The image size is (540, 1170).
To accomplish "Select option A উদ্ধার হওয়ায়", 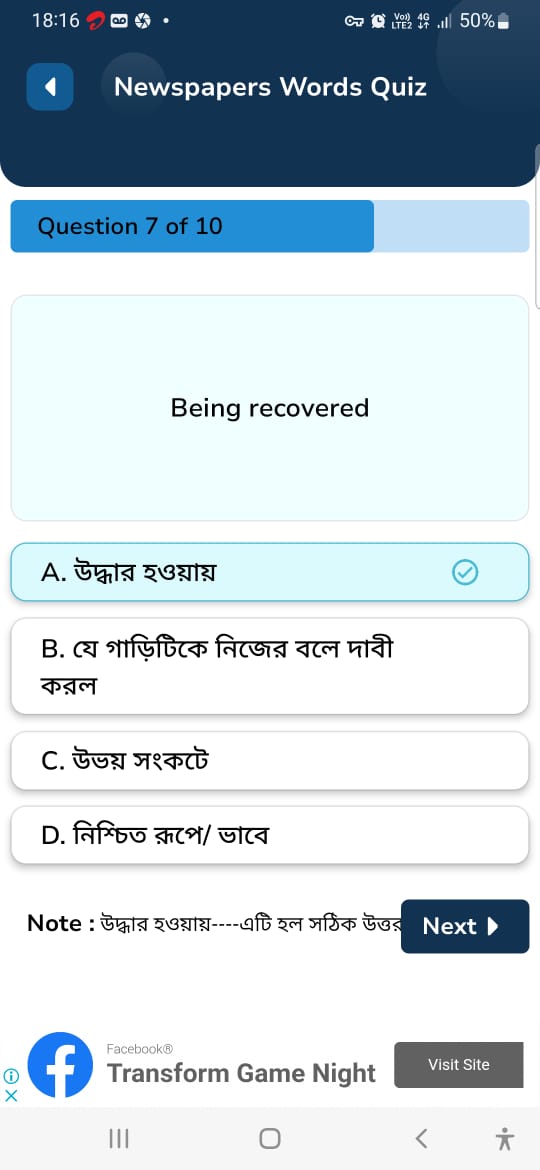I will click(x=270, y=572).
